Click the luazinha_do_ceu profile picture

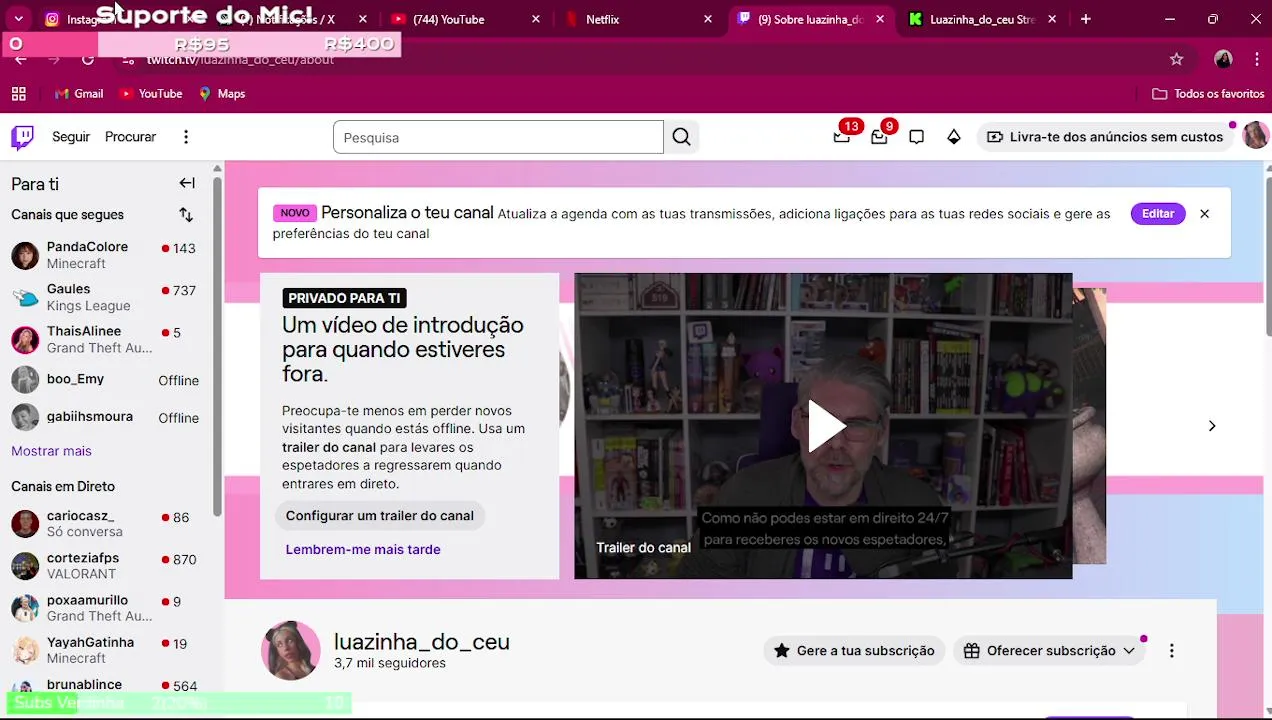coord(290,650)
